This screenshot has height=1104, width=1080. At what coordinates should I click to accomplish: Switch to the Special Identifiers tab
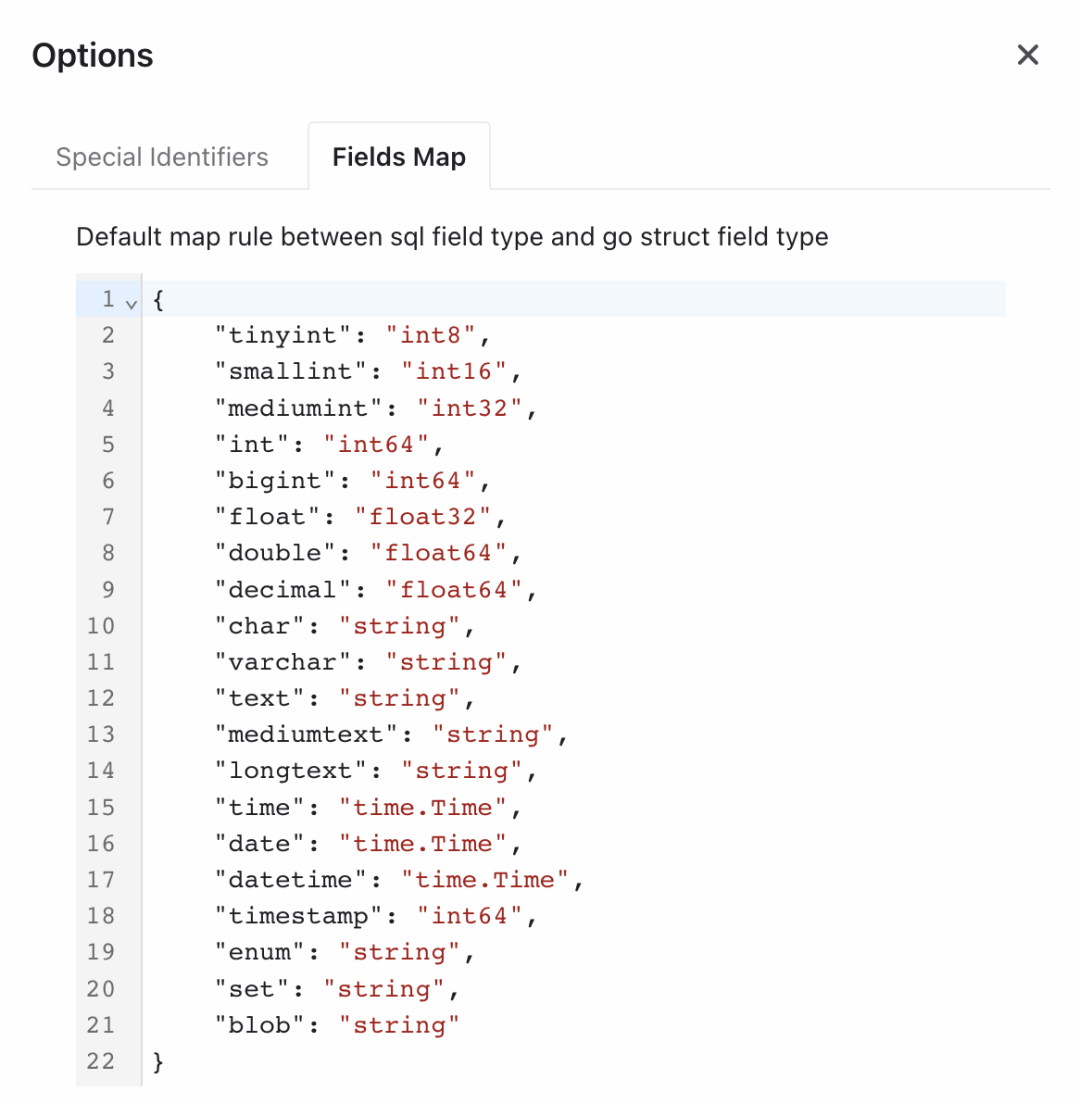(162, 156)
